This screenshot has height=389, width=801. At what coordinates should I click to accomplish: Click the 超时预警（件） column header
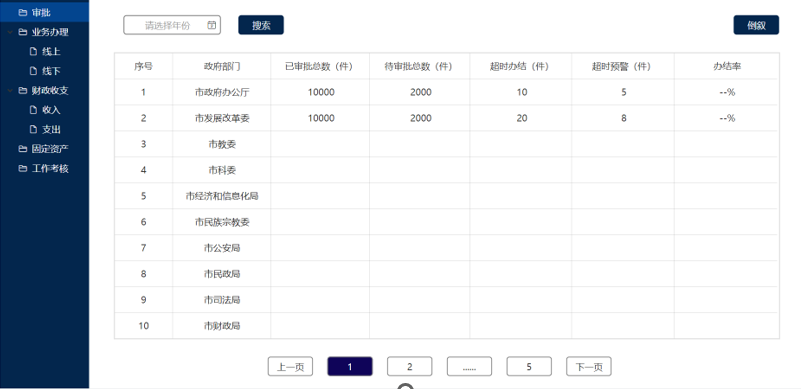pyautogui.click(x=623, y=66)
